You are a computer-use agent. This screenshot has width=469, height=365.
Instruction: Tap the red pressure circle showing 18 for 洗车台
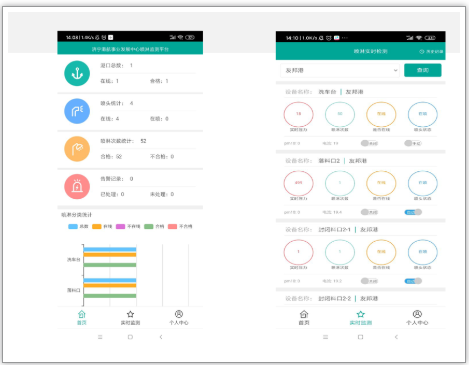(x=298, y=114)
